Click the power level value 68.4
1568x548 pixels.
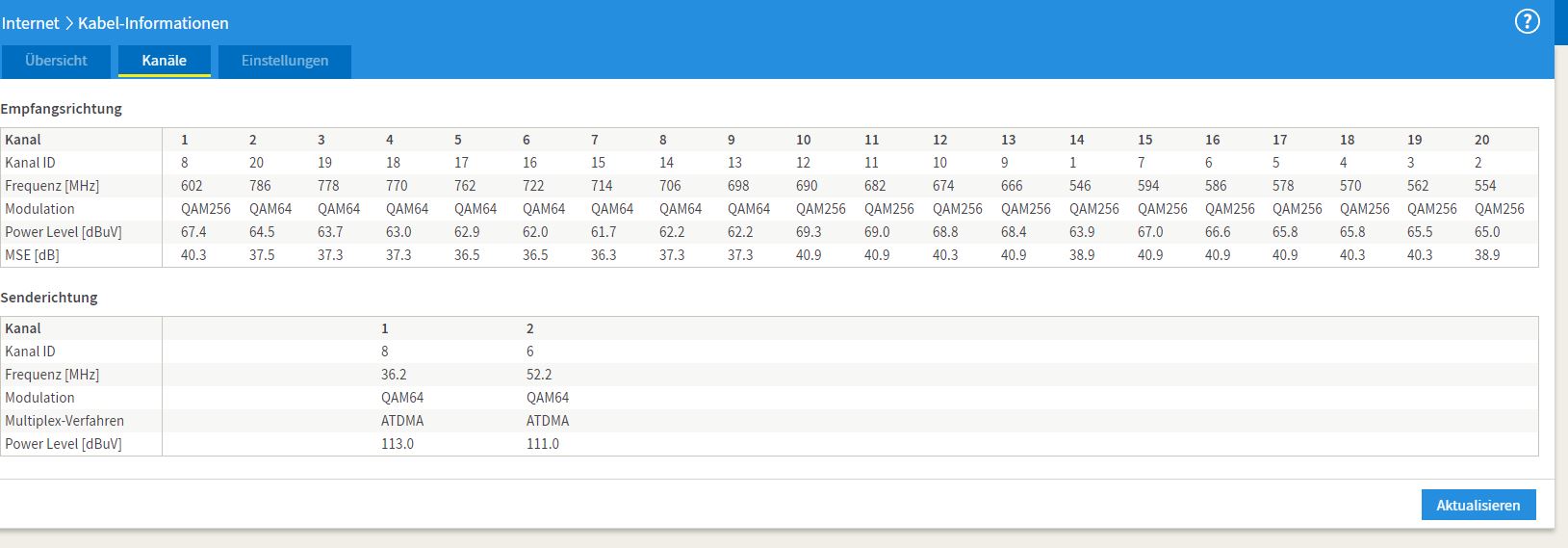click(1014, 232)
